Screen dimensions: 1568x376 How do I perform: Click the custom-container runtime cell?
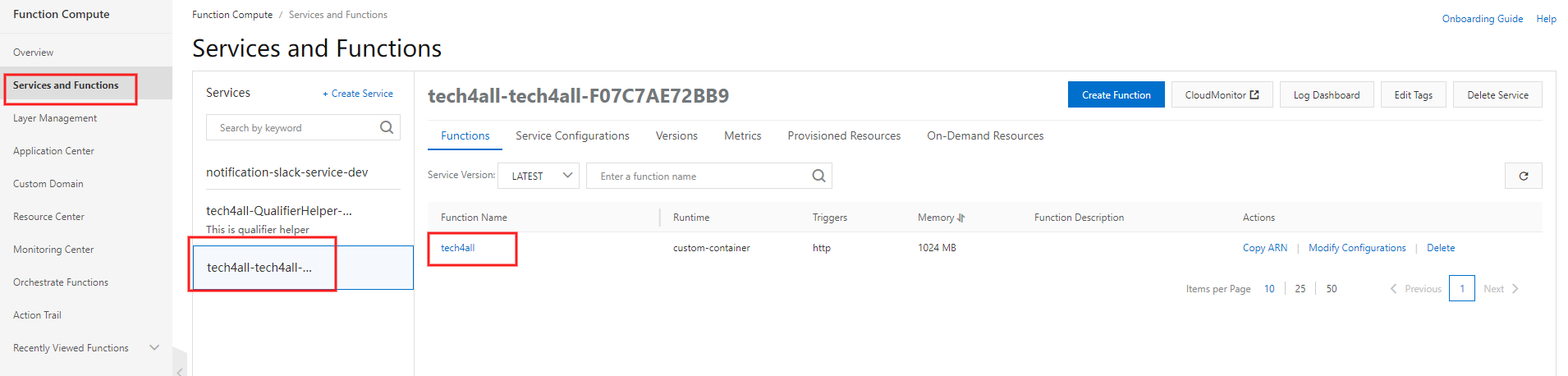point(711,248)
